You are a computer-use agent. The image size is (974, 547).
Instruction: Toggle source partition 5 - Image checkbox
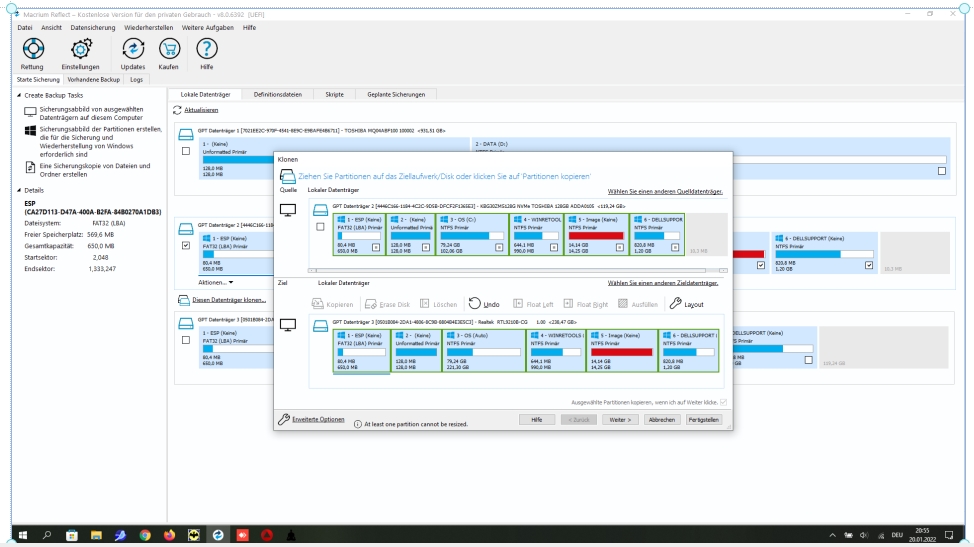pyautogui.click(x=619, y=247)
